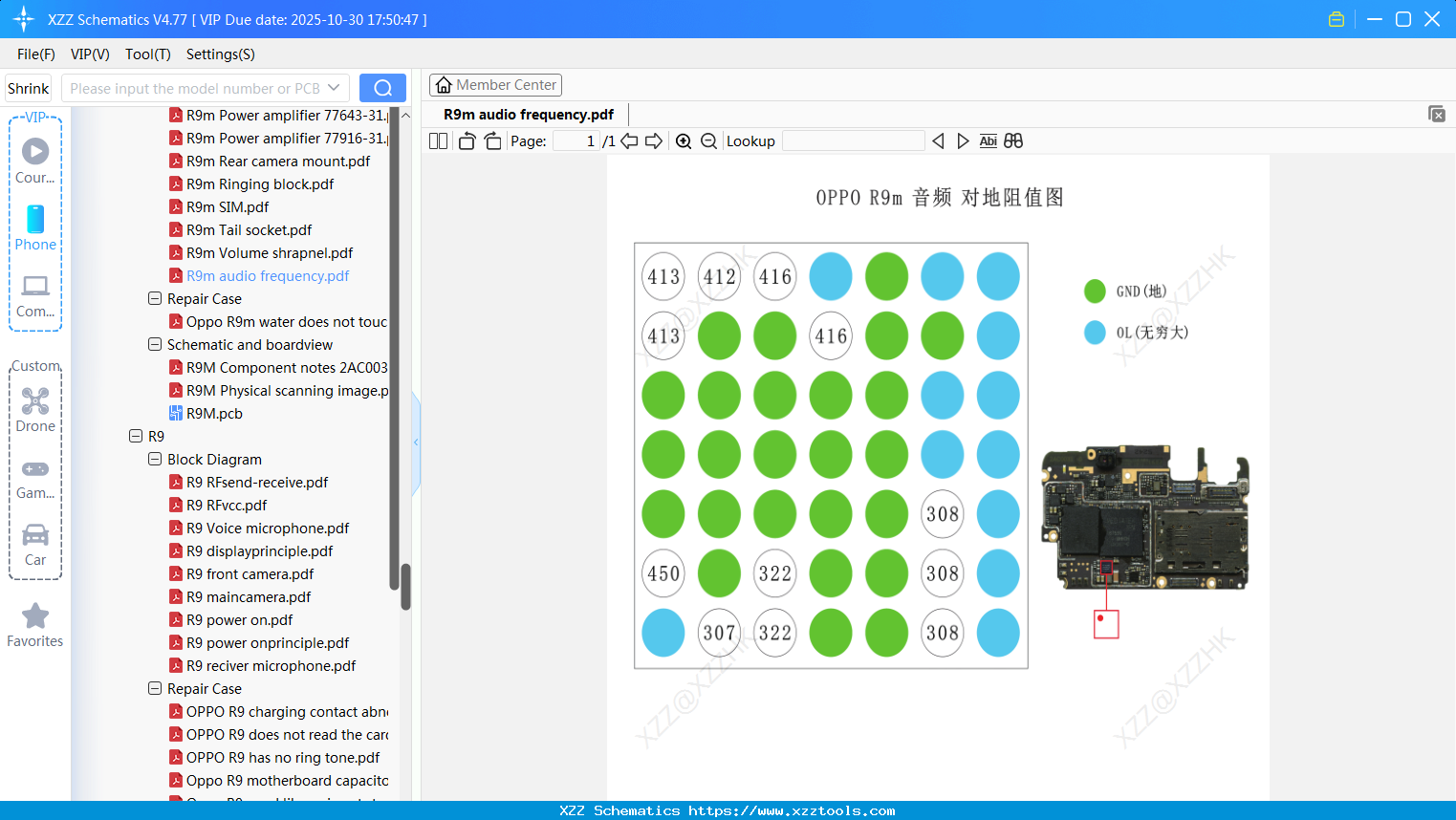Click the file tree vertical scrollbar thumb
Viewport: 1456px width, 820px height.
coord(405,586)
